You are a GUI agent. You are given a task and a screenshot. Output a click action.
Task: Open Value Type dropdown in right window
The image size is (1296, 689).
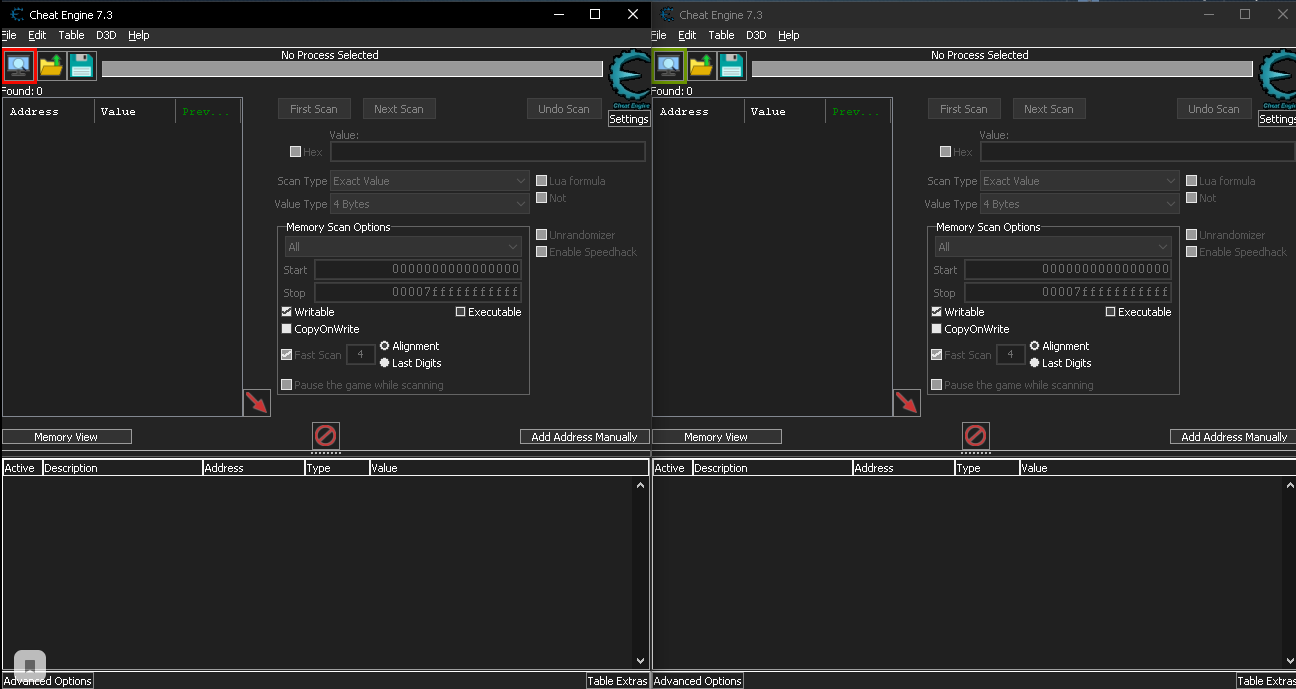[1080, 204]
